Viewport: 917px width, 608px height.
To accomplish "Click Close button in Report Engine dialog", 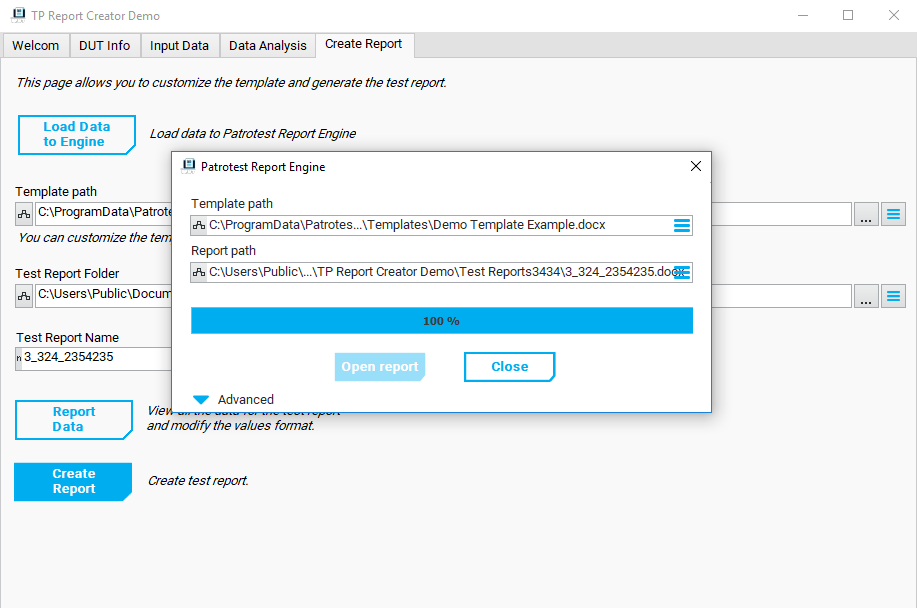I will coord(509,367).
